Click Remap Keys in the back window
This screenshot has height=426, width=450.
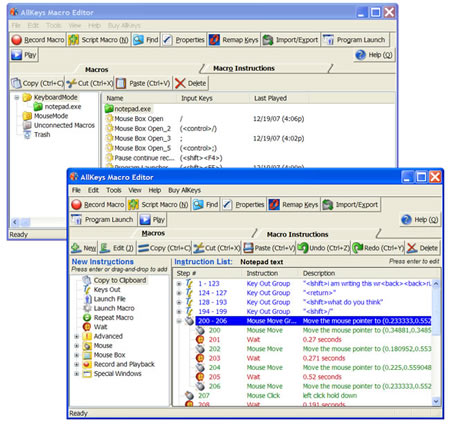pos(233,40)
